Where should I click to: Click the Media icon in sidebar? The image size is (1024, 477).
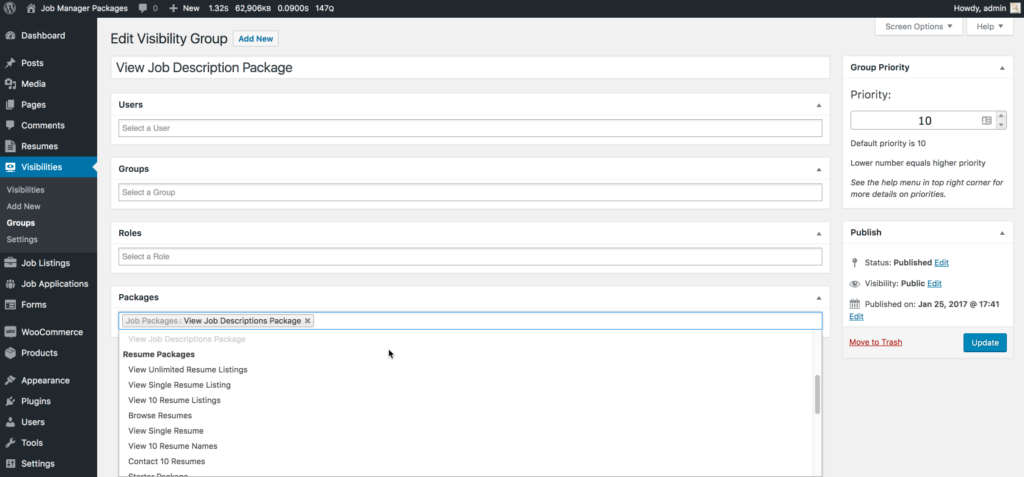coord(10,84)
